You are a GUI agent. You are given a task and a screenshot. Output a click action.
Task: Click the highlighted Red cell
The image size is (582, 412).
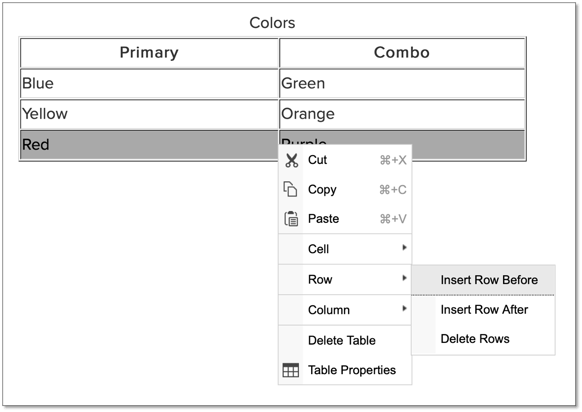tap(149, 144)
